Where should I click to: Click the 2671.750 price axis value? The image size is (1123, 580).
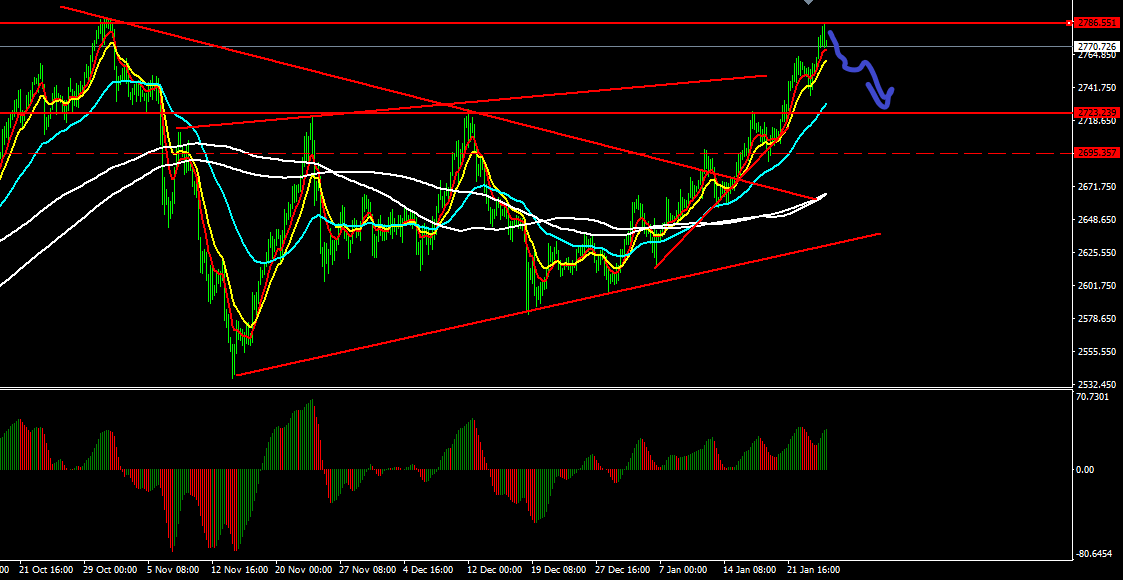[1097, 186]
